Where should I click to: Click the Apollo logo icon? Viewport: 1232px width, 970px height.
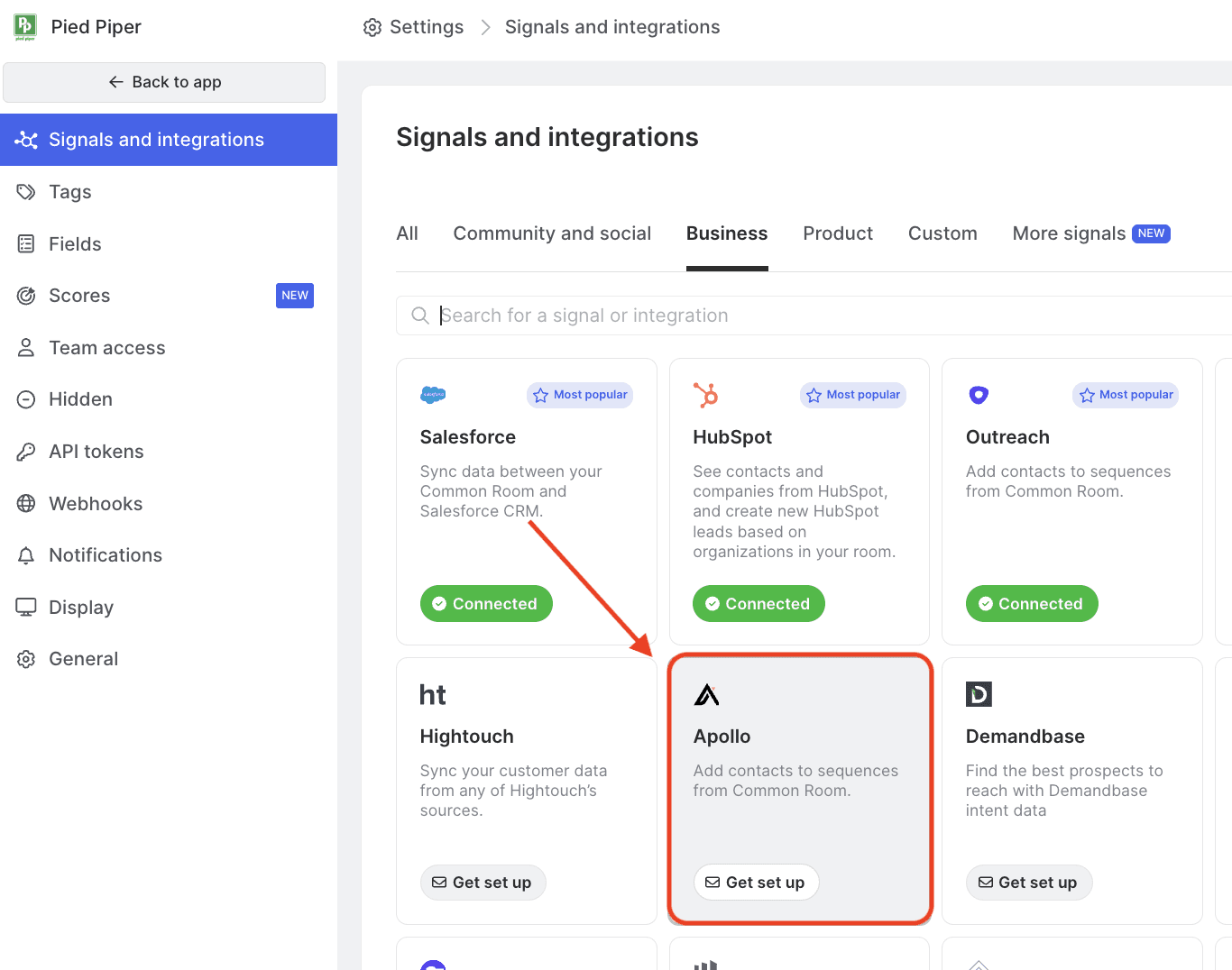coord(707,694)
